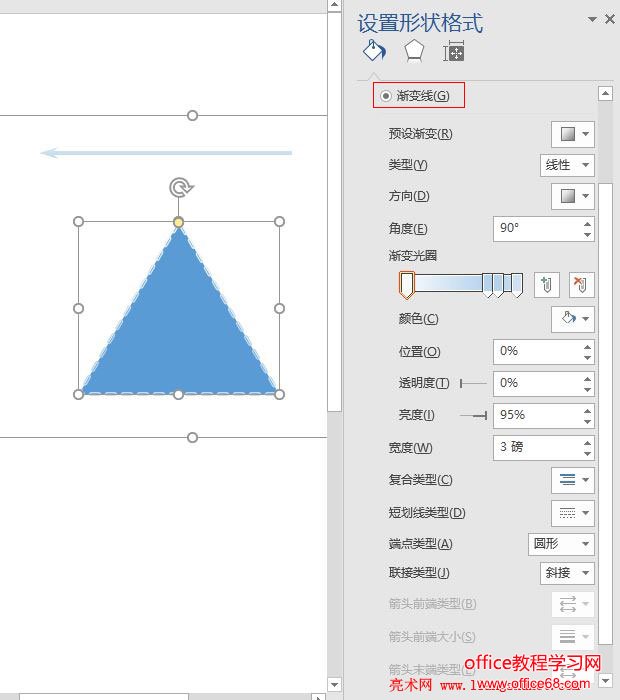Decrease the 角度 angle value
This screenshot has width=620, height=700.
coord(587,235)
